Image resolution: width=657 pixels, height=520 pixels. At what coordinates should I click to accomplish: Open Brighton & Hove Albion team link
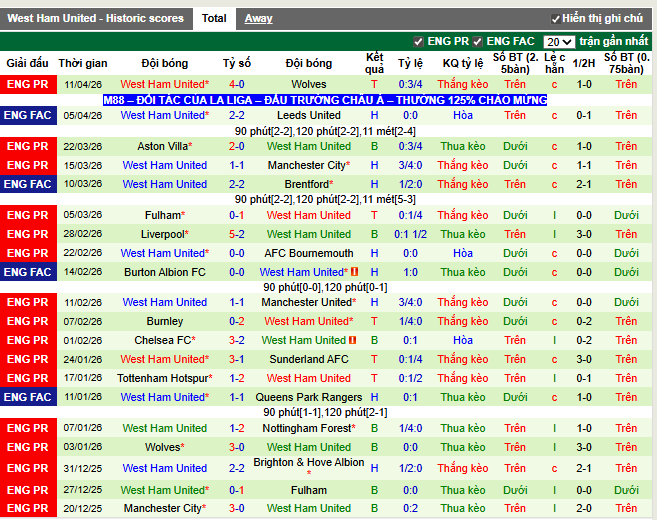(x=309, y=463)
